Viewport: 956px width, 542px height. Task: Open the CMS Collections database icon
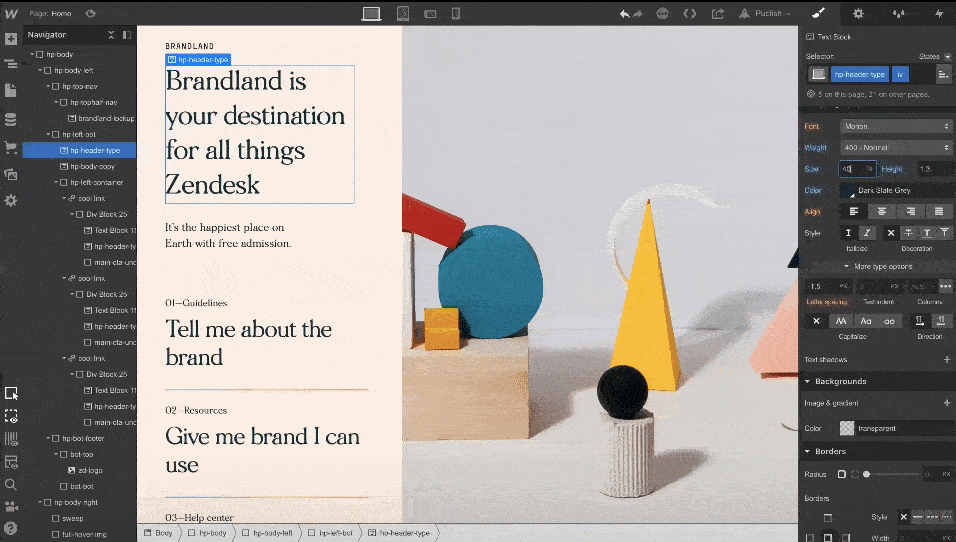point(11,119)
